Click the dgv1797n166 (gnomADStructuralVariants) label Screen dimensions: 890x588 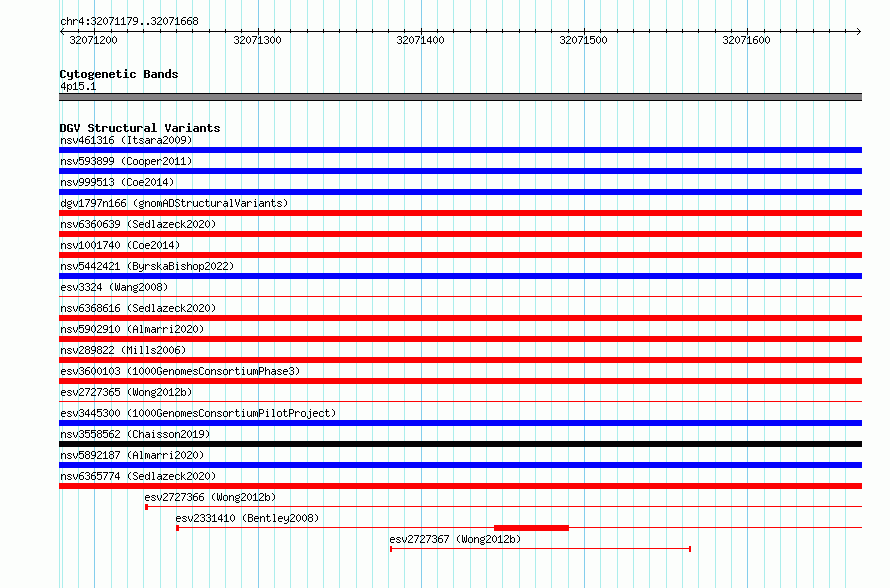[174, 203]
